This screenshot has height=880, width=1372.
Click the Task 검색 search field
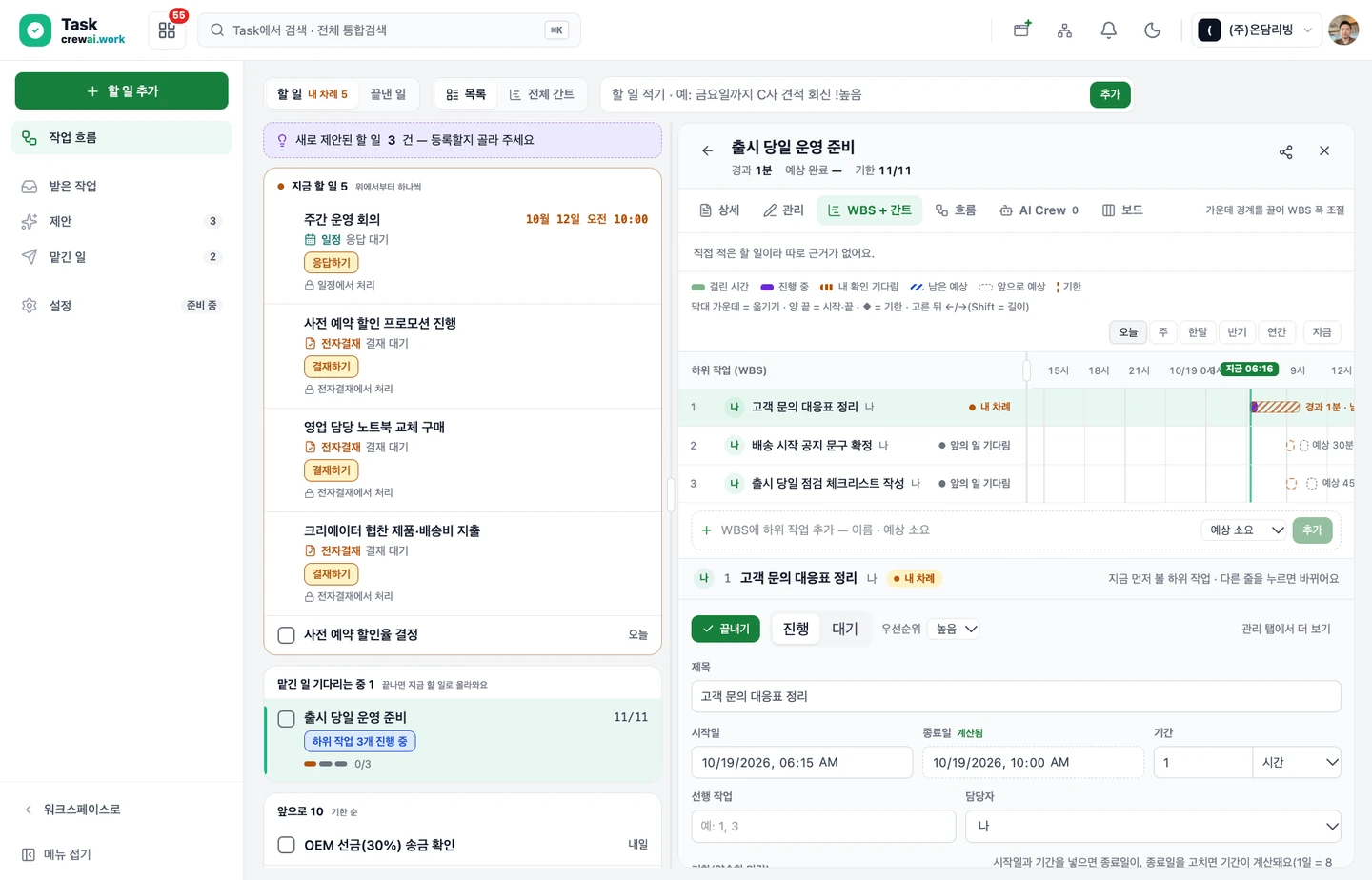coord(389,30)
